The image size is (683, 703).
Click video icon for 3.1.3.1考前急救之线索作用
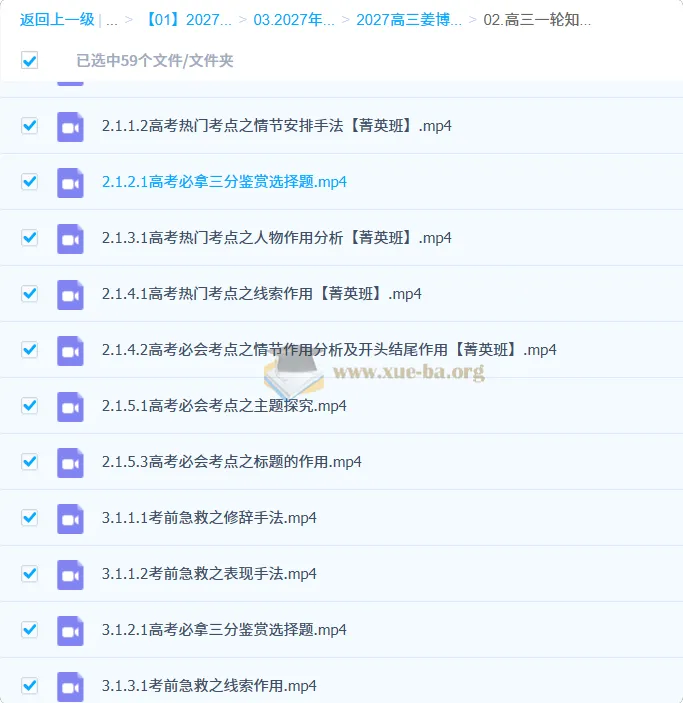click(70, 687)
